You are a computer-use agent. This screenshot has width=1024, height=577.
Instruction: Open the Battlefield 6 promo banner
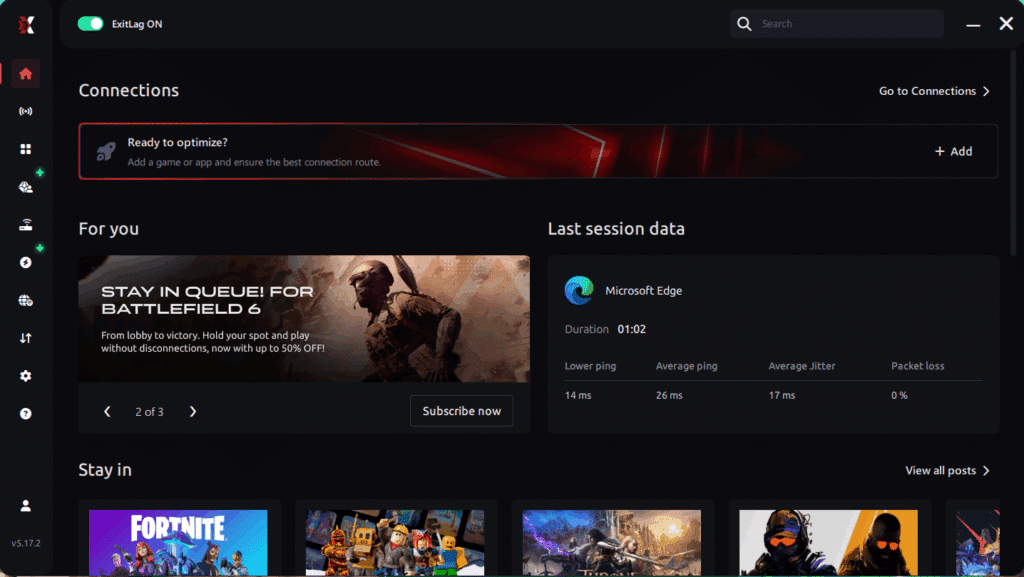click(304, 319)
